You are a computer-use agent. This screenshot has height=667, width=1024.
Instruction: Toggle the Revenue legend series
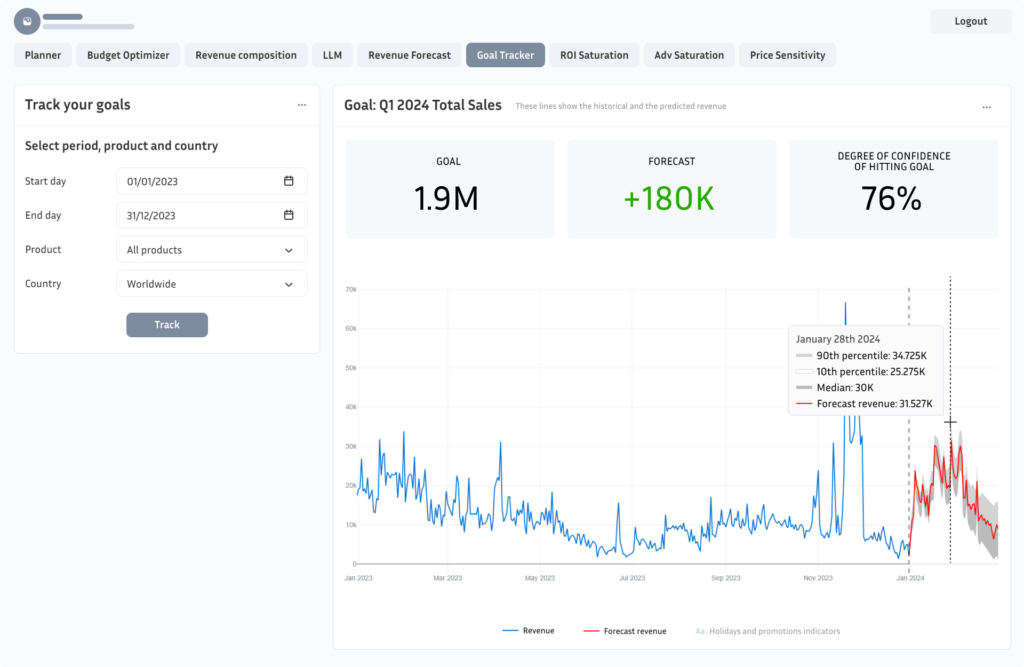(528, 630)
